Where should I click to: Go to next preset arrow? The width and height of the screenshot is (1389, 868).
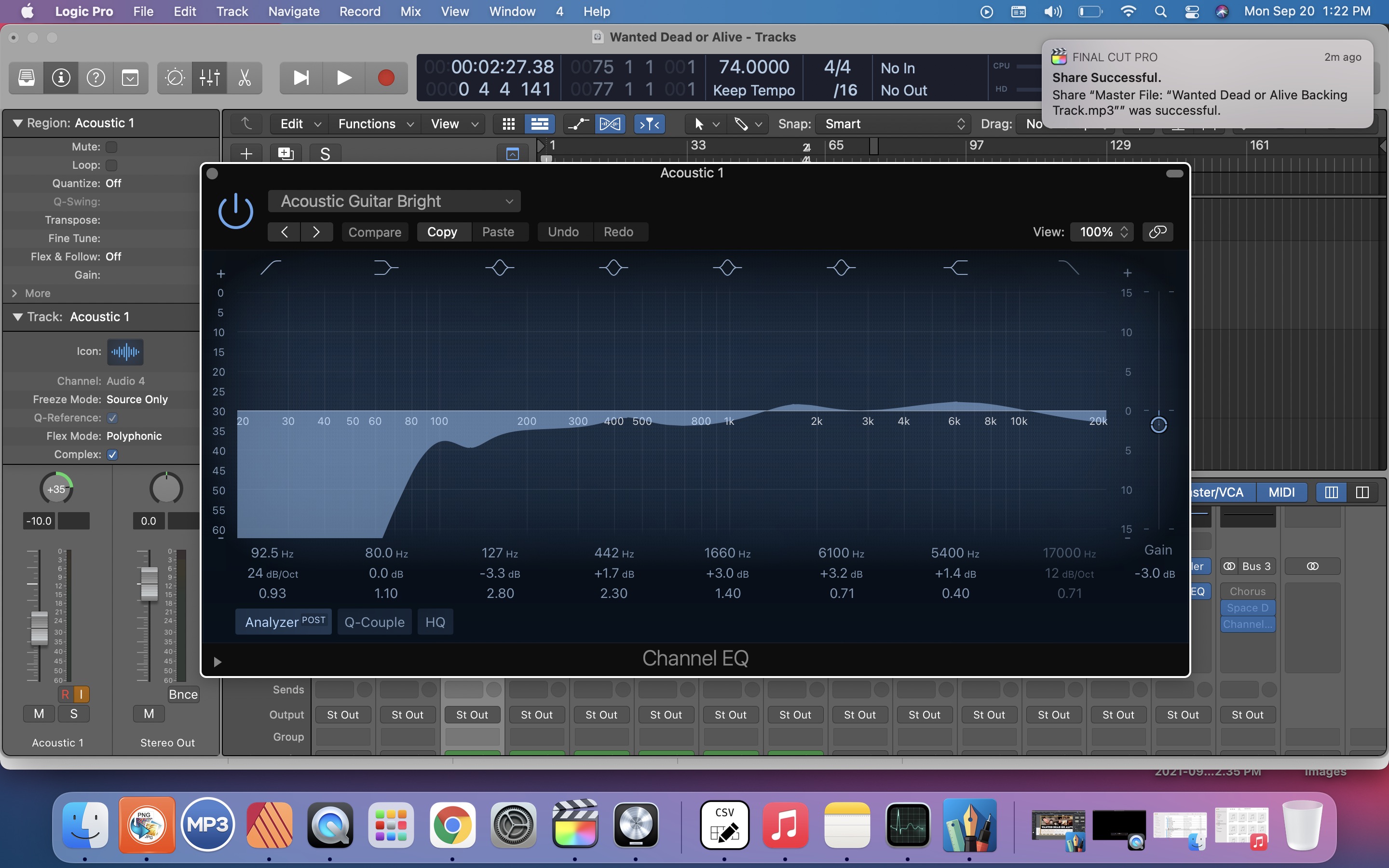(x=316, y=232)
